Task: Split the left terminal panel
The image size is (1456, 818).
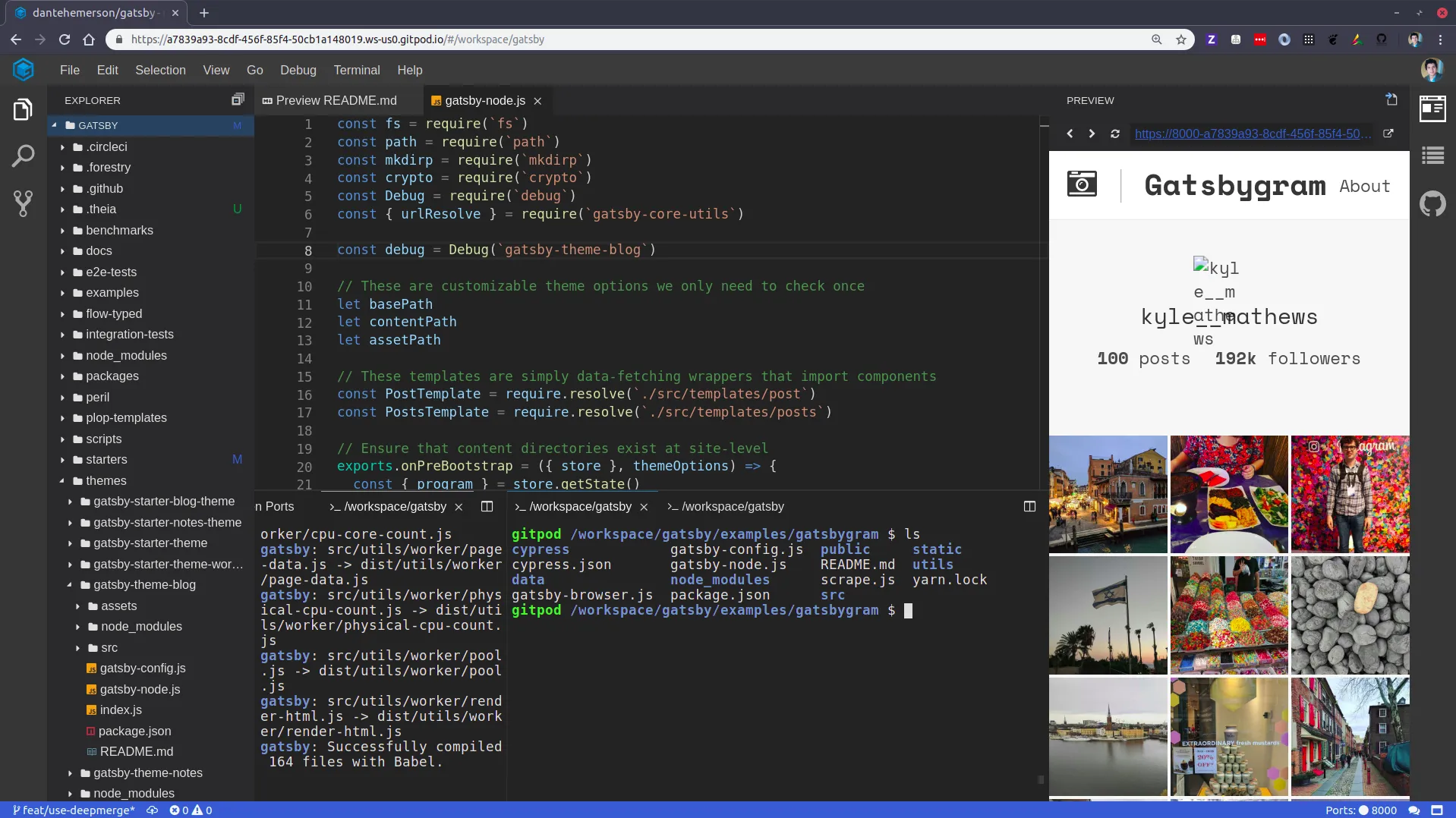Action: pos(487,506)
